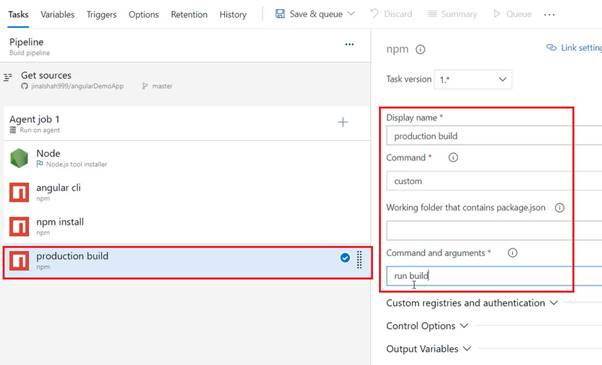This screenshot has width=602, height=365.
Task: Click the info icon next to npm title
Action: click(420, 49)
